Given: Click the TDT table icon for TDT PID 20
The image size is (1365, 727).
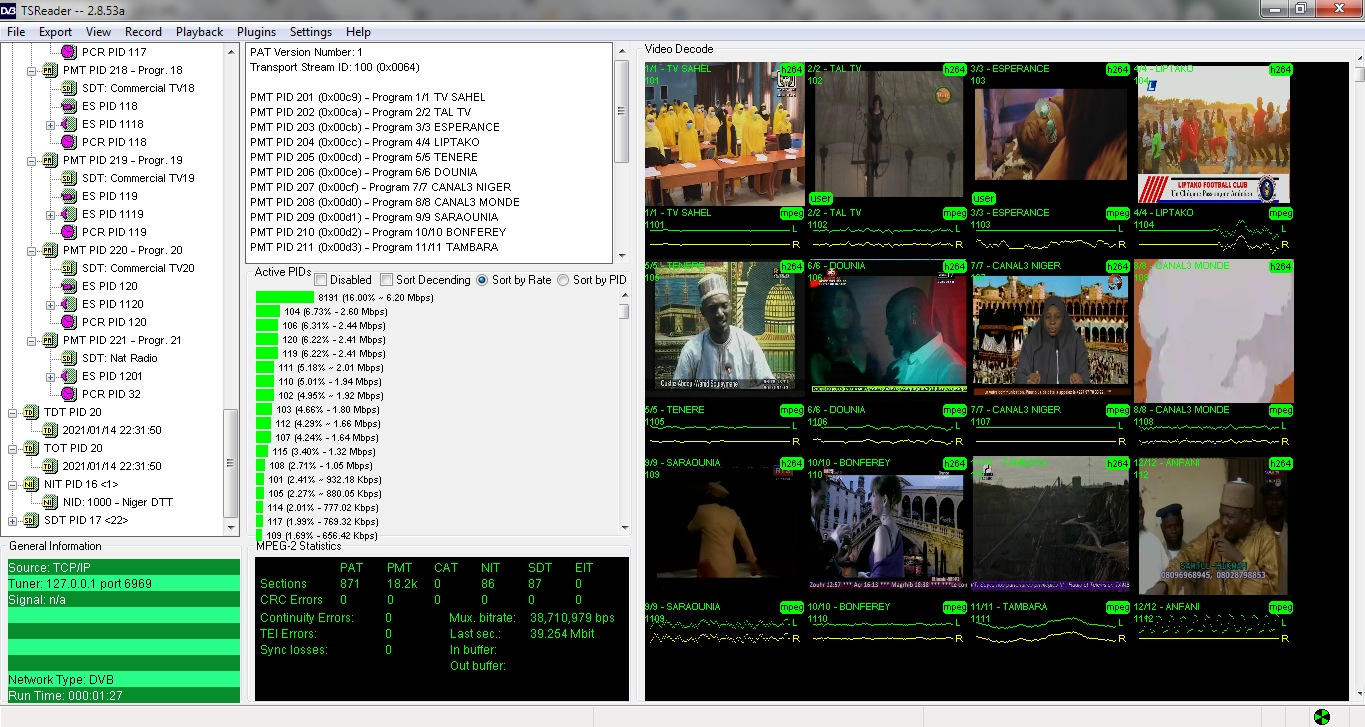Looking at the screenshot, I should 31,412.
